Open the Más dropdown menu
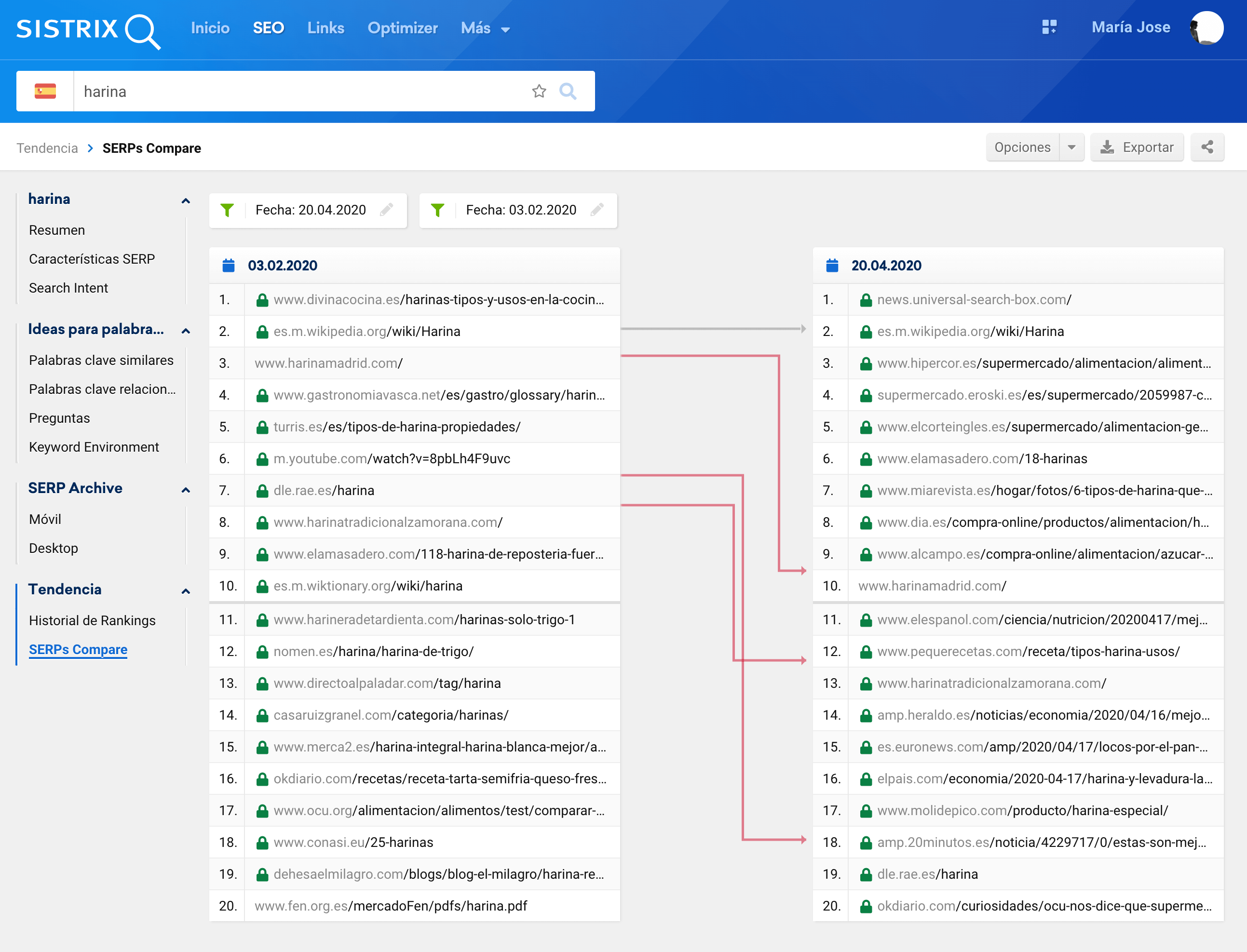Screen dimensions: 1247x952 click(485, 28)
